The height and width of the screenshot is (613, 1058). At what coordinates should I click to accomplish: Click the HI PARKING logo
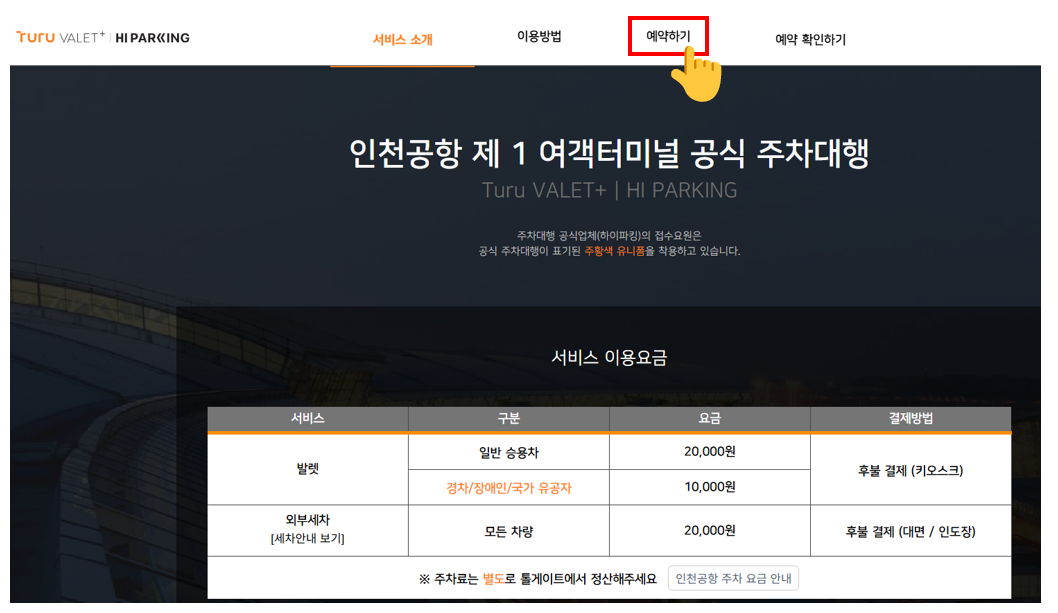[152, 38]
